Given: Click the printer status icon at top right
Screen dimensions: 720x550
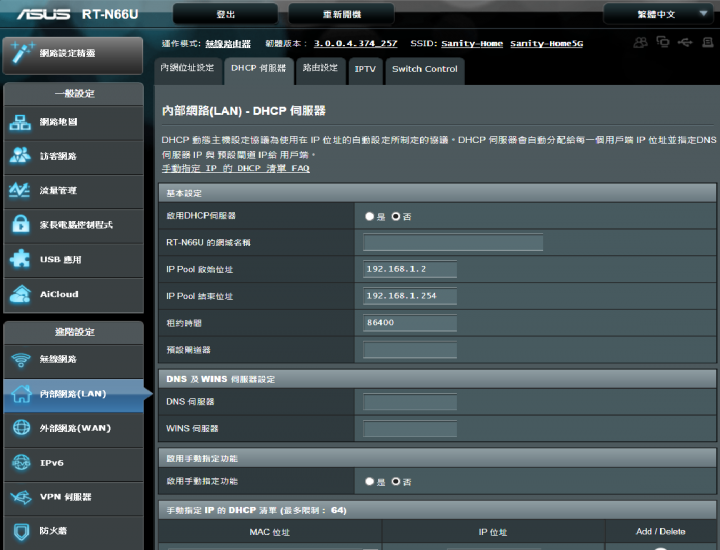Looking at the screenshot, I should click(x=708, y=42).
